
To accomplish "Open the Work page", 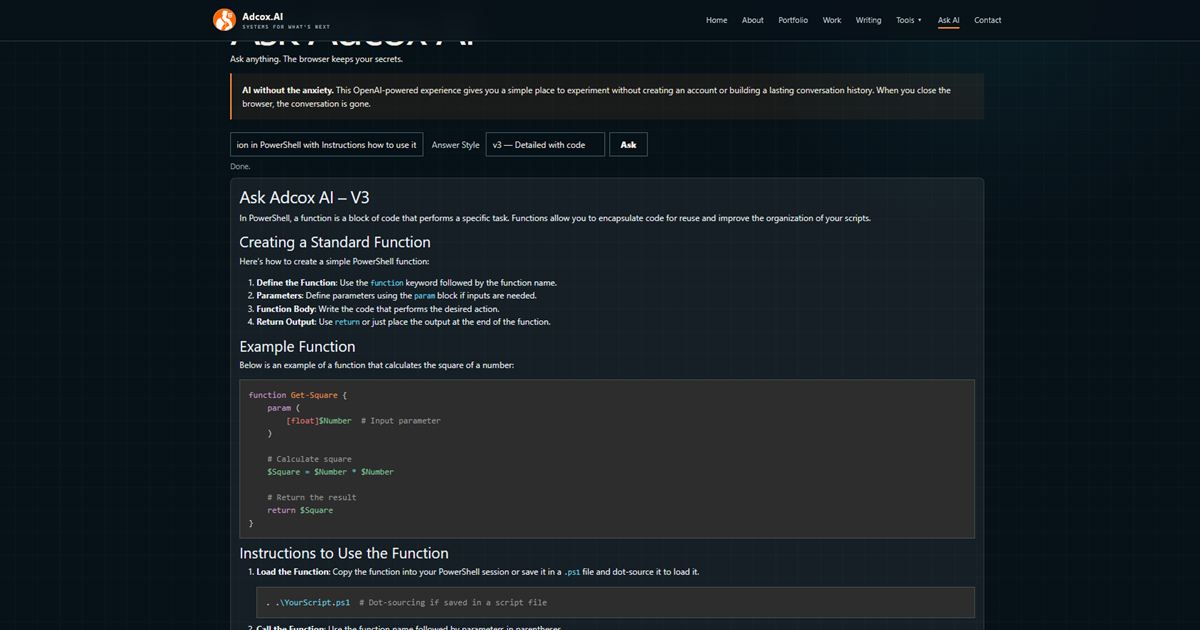I will (x=832, y=20).
